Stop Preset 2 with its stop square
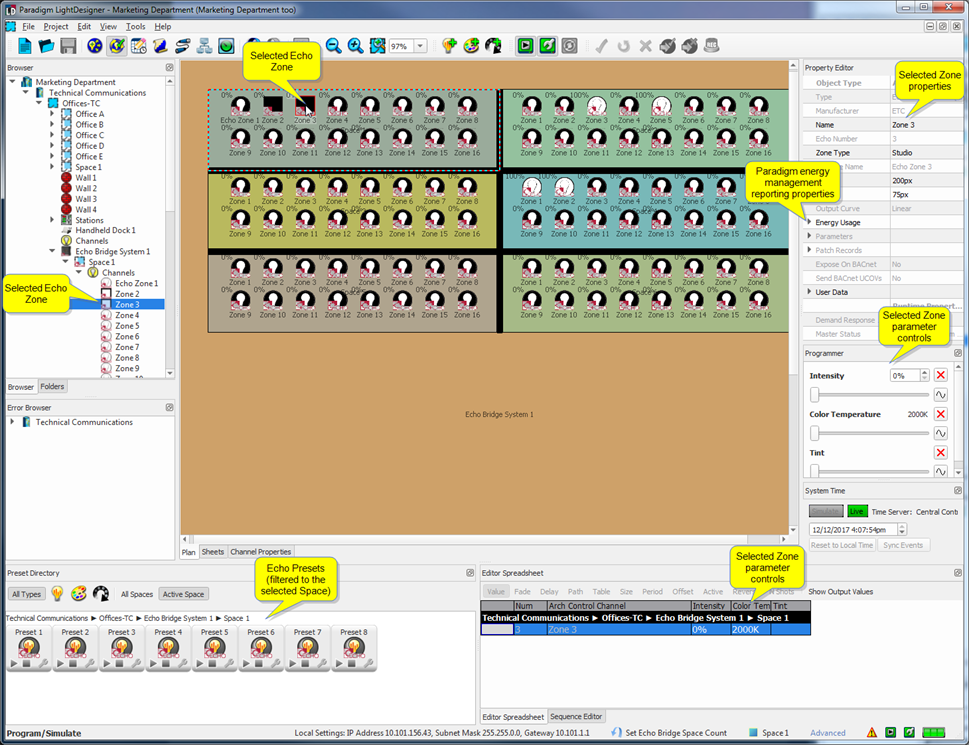 pos(73,663)
